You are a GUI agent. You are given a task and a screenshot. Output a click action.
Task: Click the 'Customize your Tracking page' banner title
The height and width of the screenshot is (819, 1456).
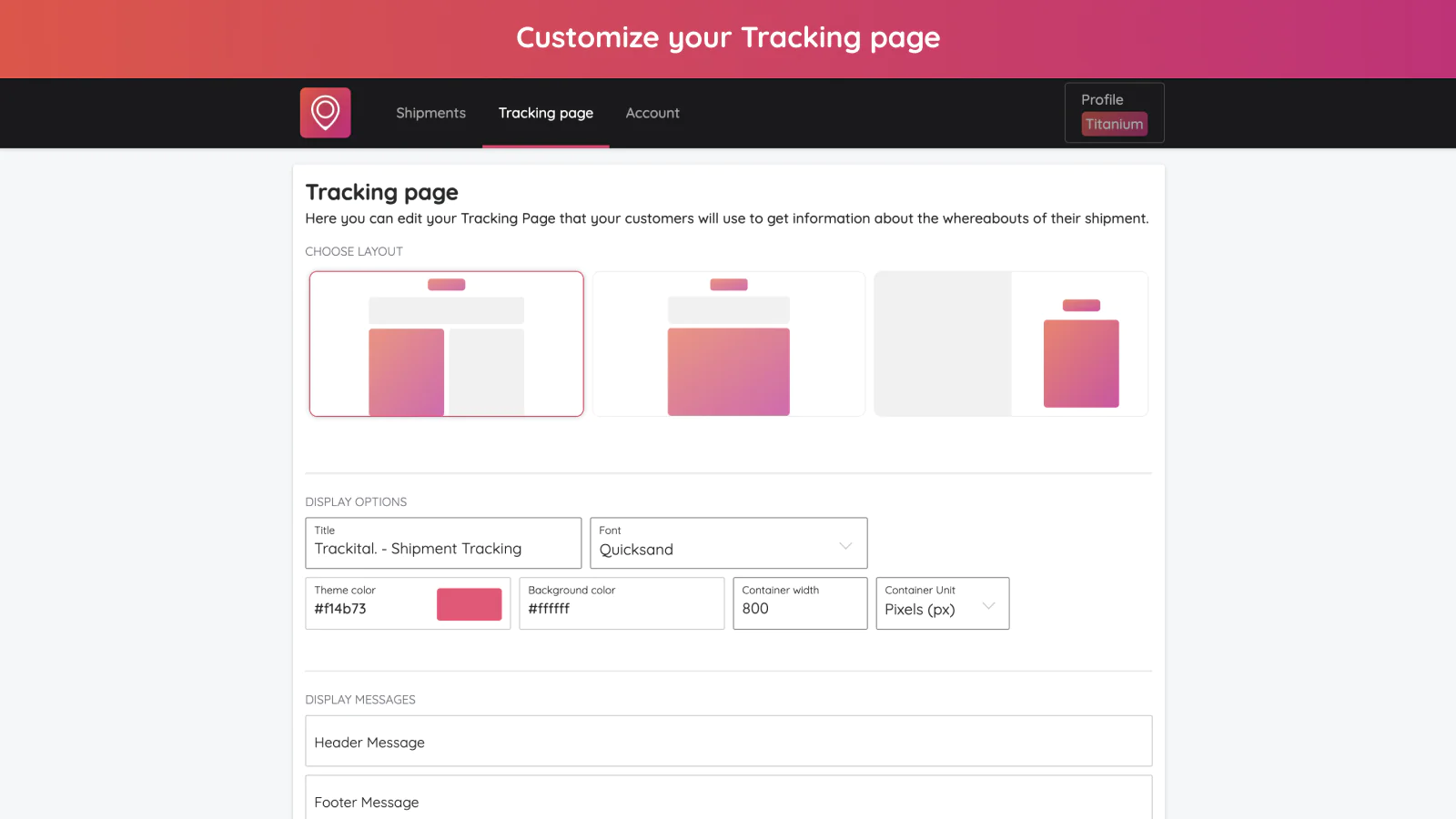click(x=728, y=37)
